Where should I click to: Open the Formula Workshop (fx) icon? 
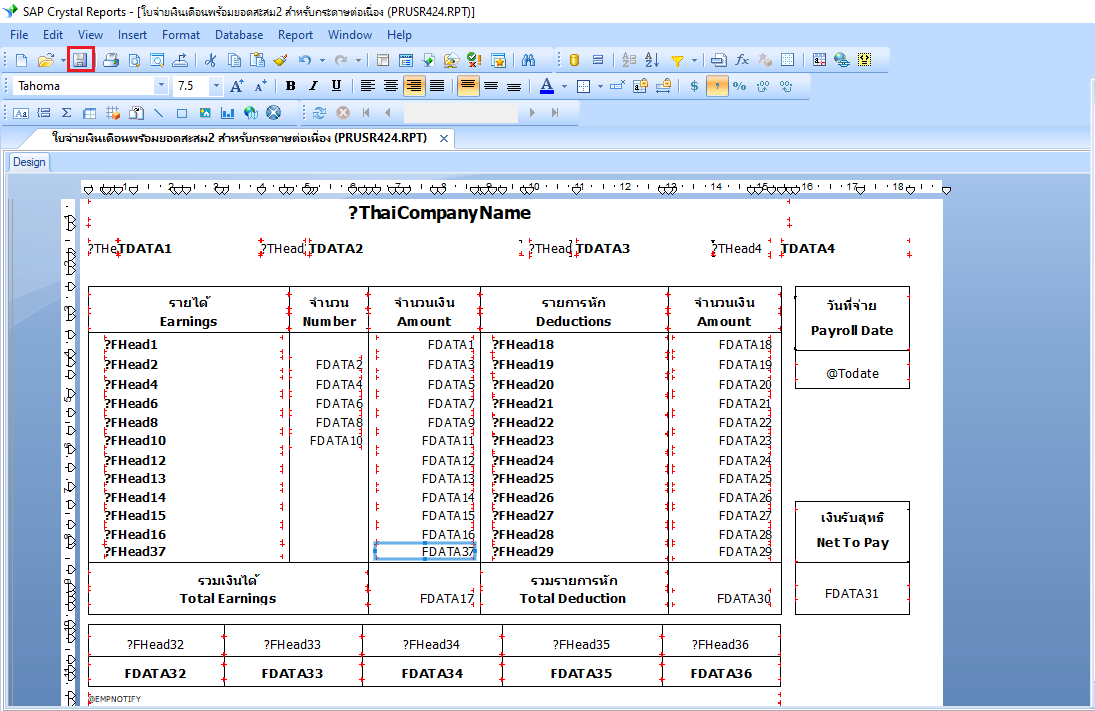point(742,60)
